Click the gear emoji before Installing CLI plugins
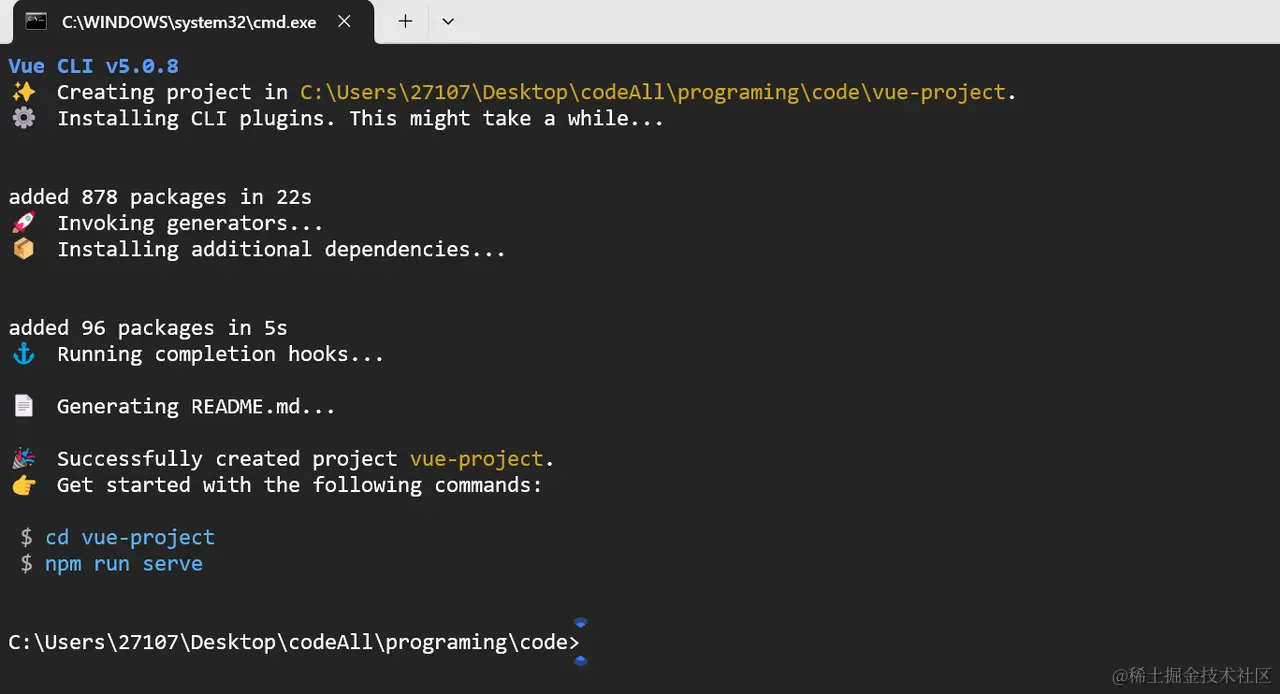The image size is (1280, 694). pos(23,118)
